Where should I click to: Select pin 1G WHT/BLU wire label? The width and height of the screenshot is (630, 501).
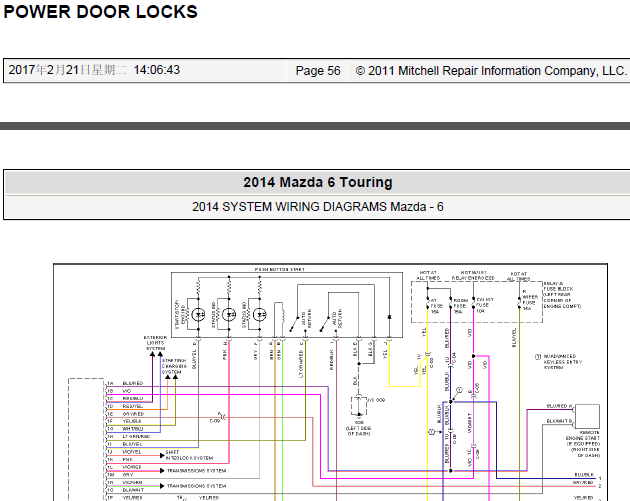[x=133, y=429]
